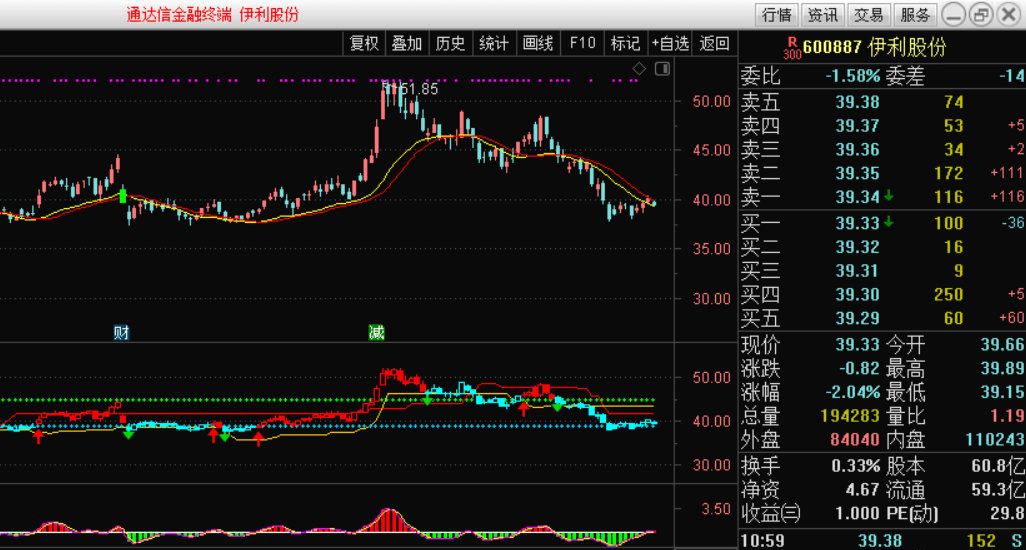
Task: Click the 减 marker on chart
Action: [x=376, y=333]
